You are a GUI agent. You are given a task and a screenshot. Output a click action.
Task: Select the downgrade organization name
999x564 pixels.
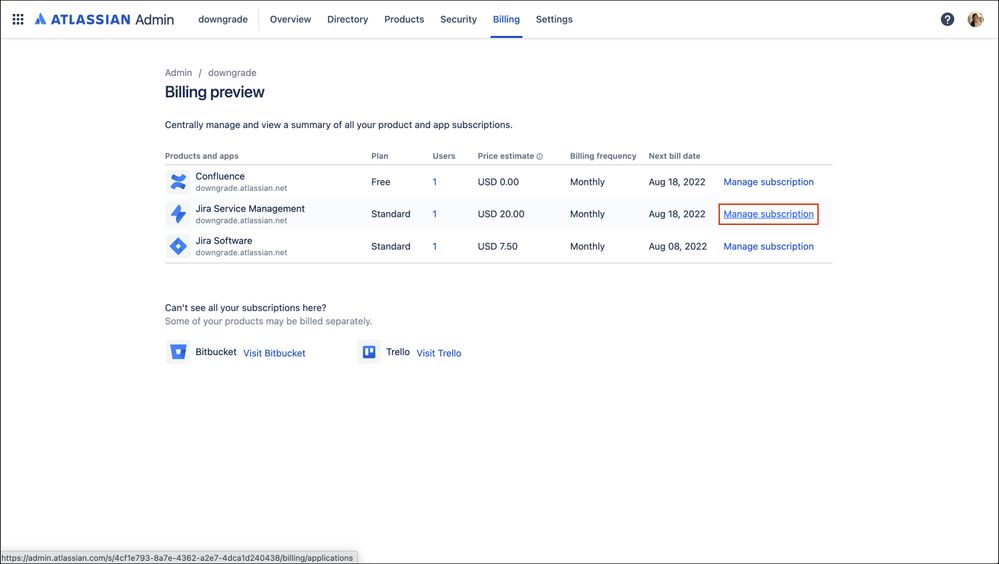coord(223,19)
